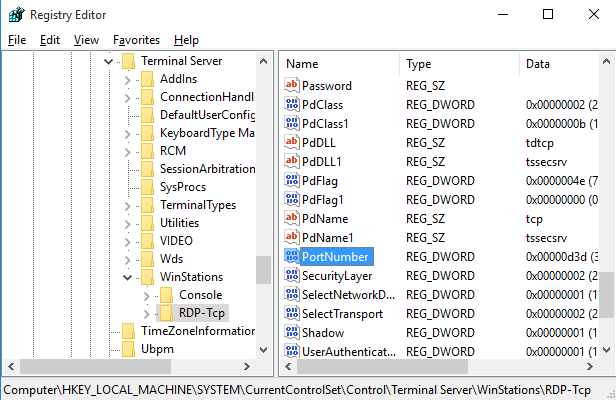Click the UserAuthenticat... DWORD value icon
Image resolution: width=616 pixels, height=400 pixels.
292,351
